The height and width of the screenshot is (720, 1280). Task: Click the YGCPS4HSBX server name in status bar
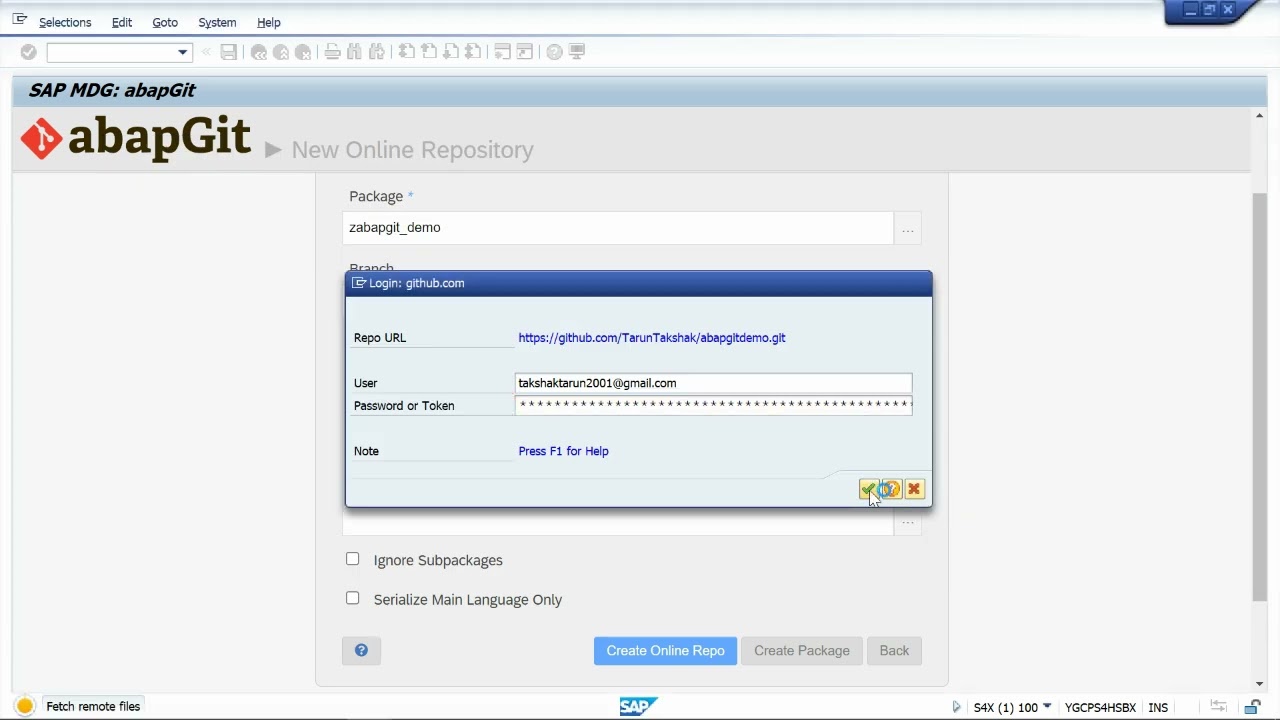pyautogui.click(x=1100, y=708)
